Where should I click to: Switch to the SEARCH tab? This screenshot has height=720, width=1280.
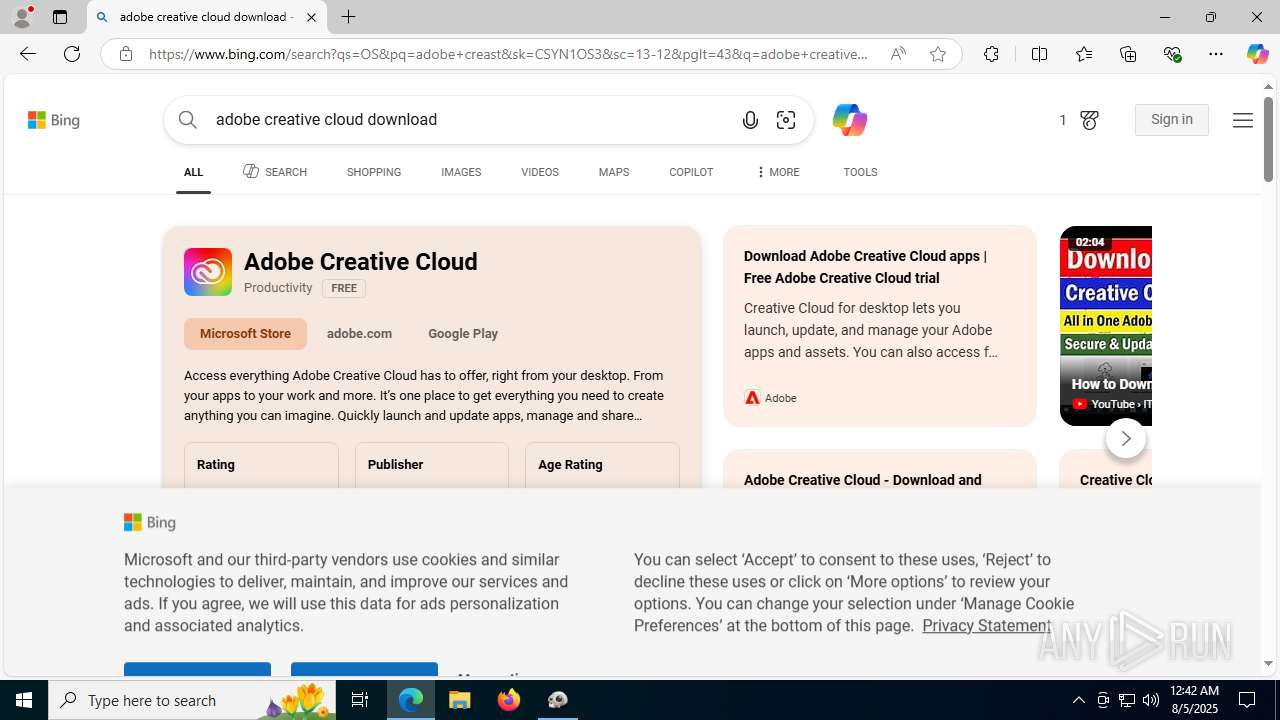[x=275, y=172]
